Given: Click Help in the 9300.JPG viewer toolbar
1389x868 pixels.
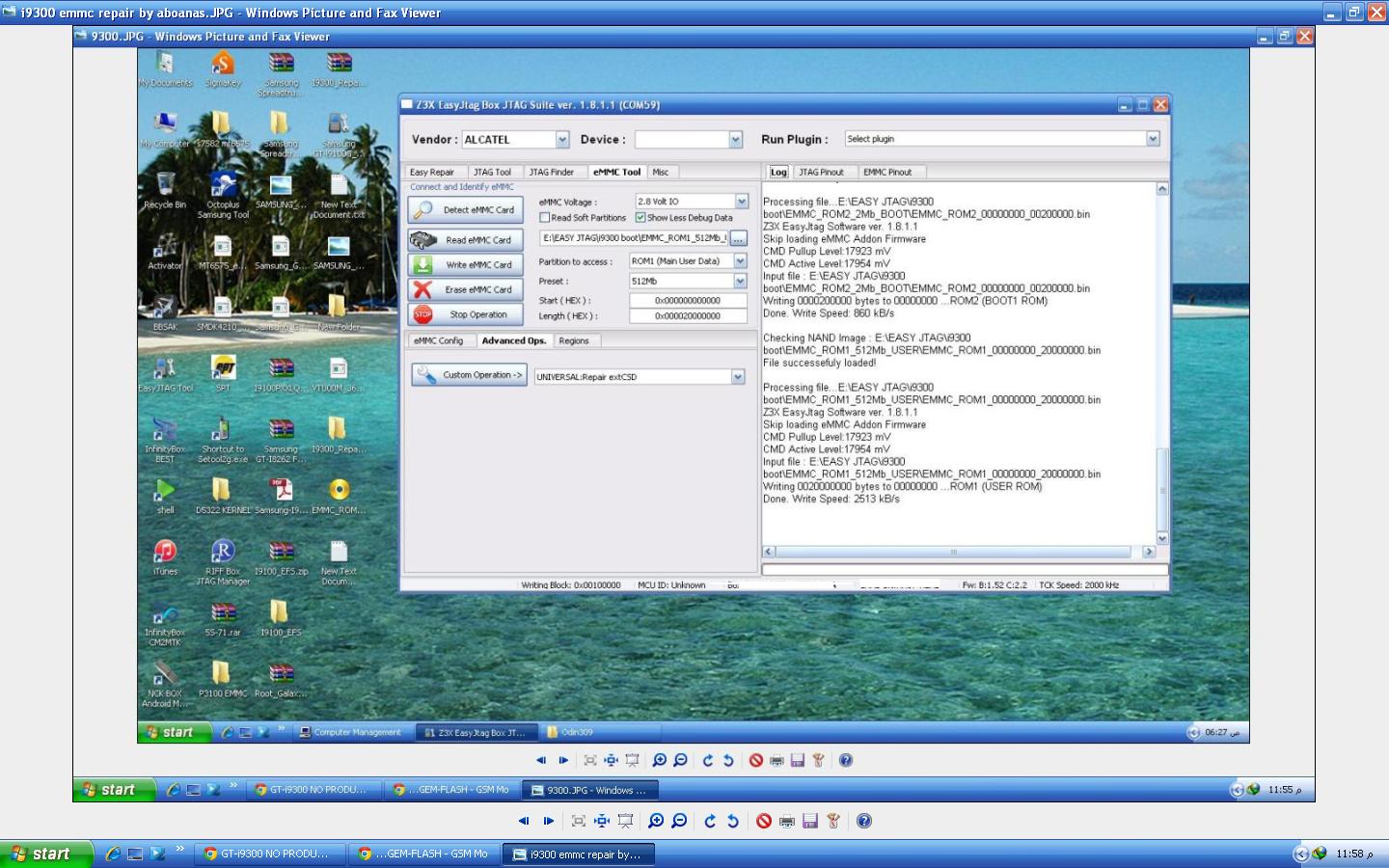Looking at the screenshot, I should click(x=846, y=760).
